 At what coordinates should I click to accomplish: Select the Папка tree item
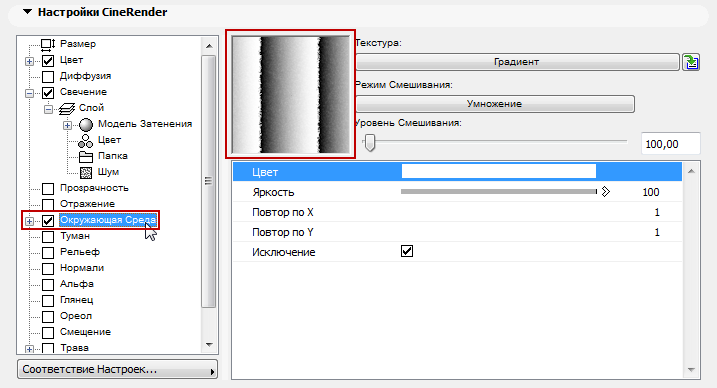pyautogui.click(x=112, y=156)
